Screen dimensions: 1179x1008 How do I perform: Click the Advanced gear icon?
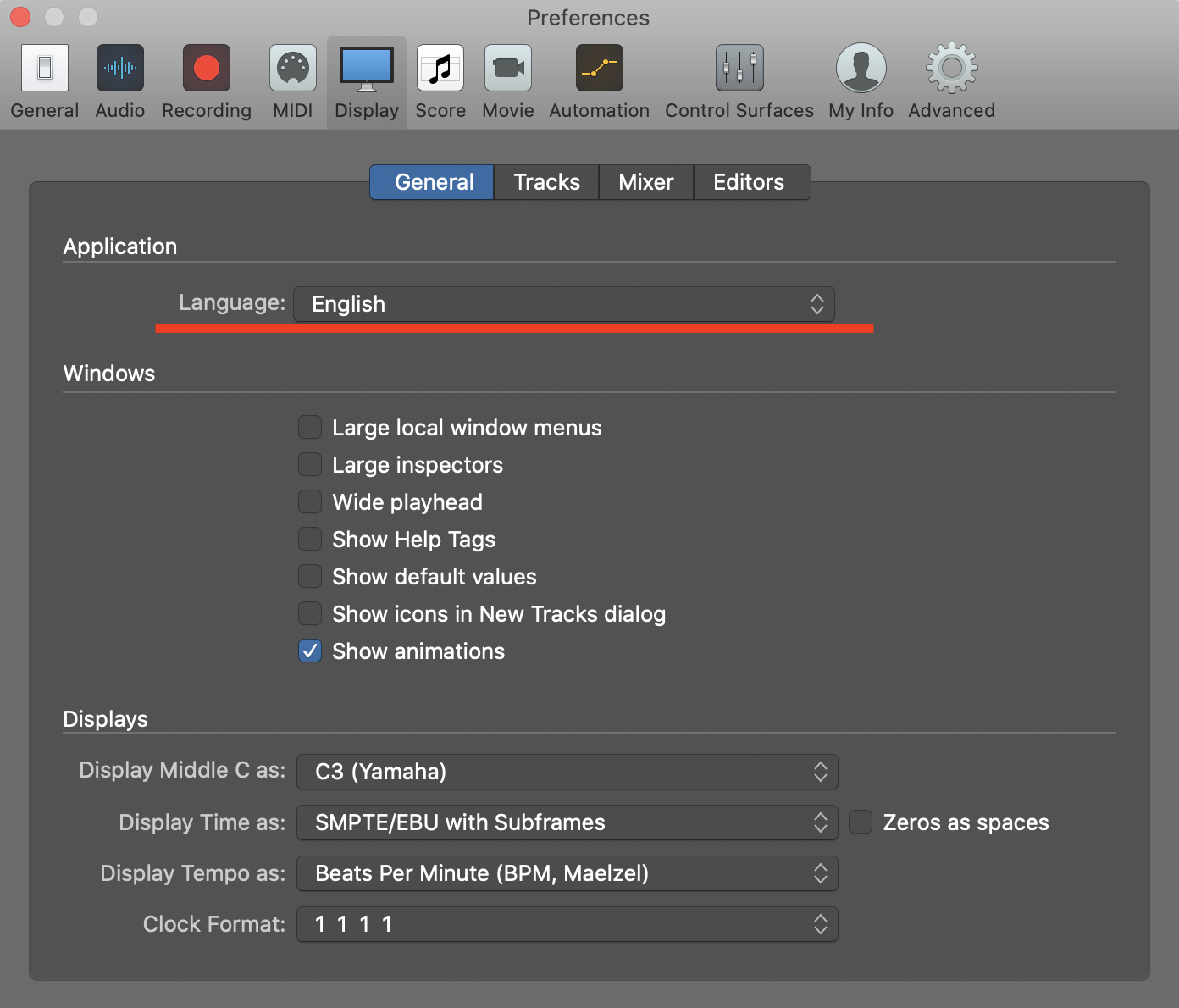[x=951, y=69]
